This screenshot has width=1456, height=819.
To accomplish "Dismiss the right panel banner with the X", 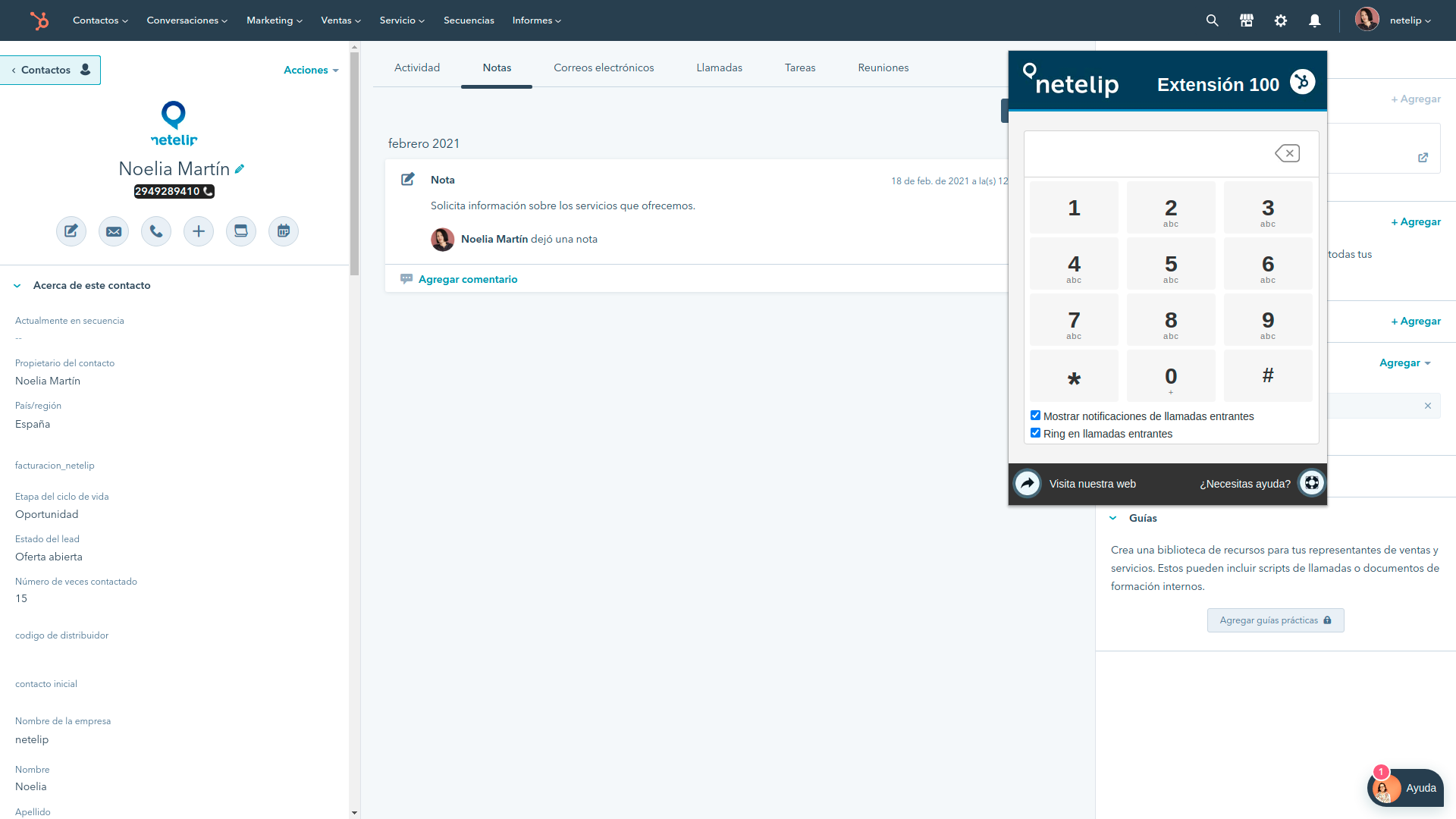I will pos(1428,406).
